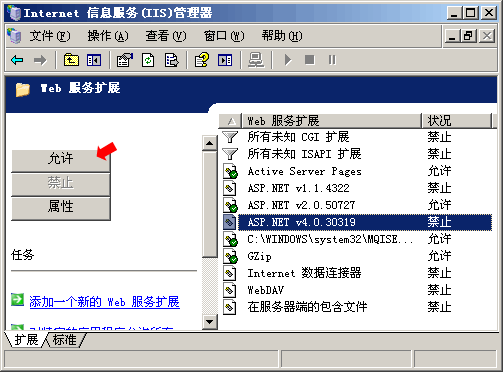Open the 文件(F) menu
The height and width of the screenshot is (372, 503).
coord(50,36)
